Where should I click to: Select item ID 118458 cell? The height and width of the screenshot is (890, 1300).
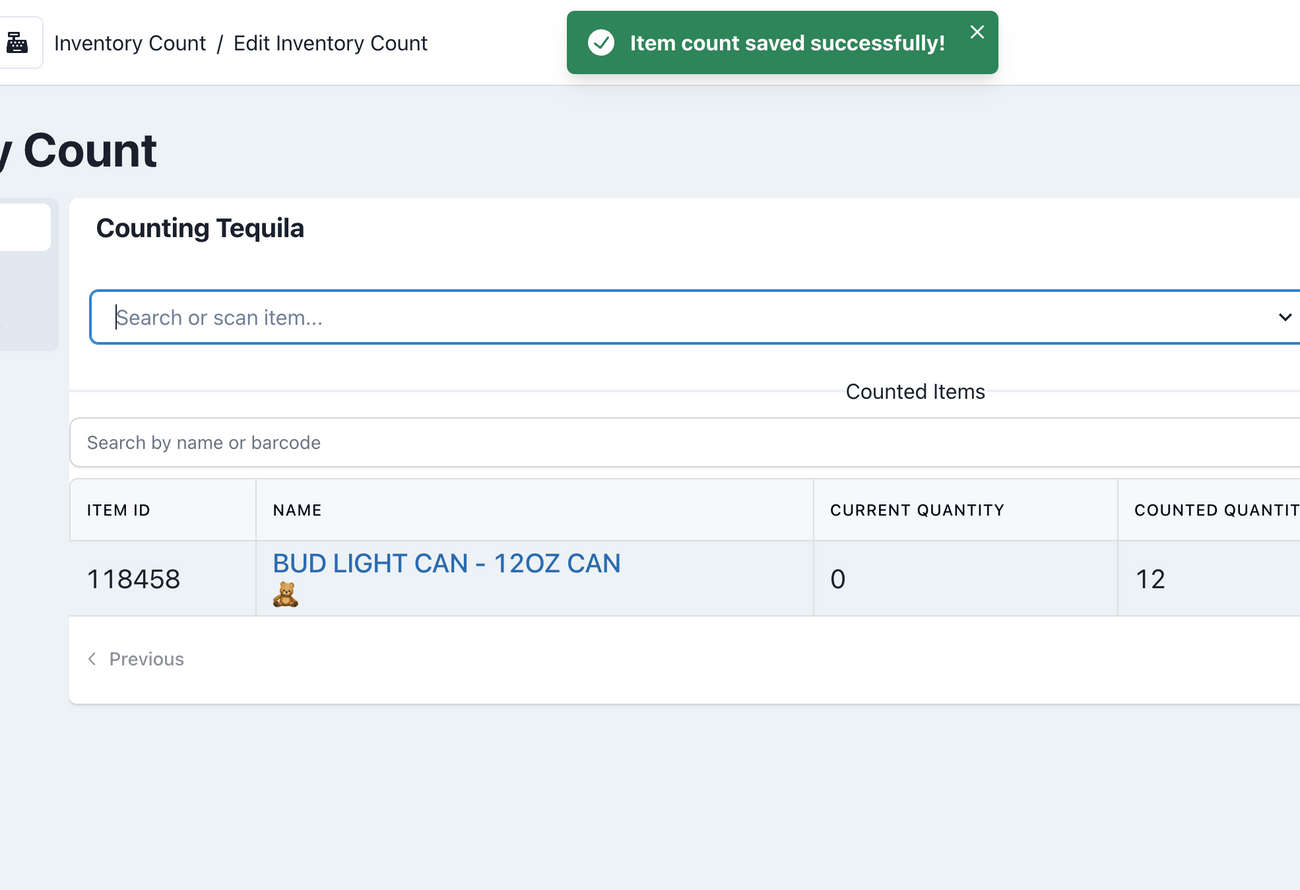point(133,579)
